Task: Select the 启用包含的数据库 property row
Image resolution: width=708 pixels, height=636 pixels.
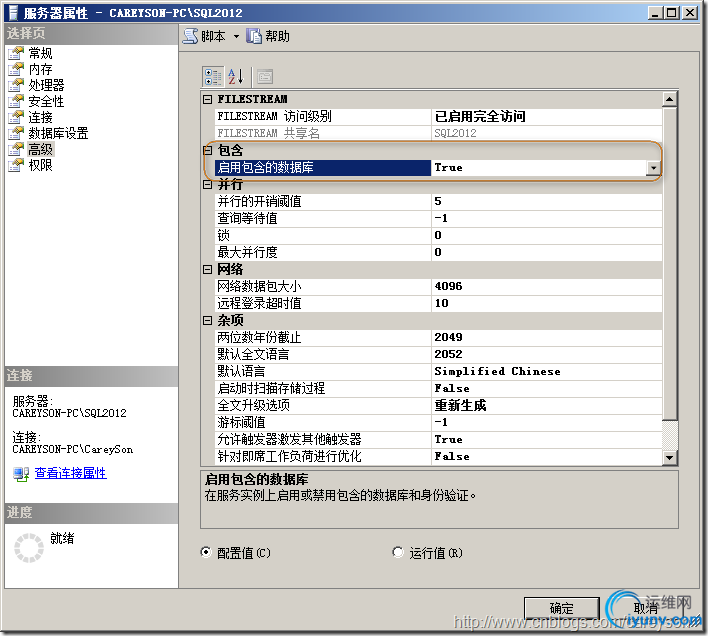Action: pyautogui.click(x=323, y=168)
